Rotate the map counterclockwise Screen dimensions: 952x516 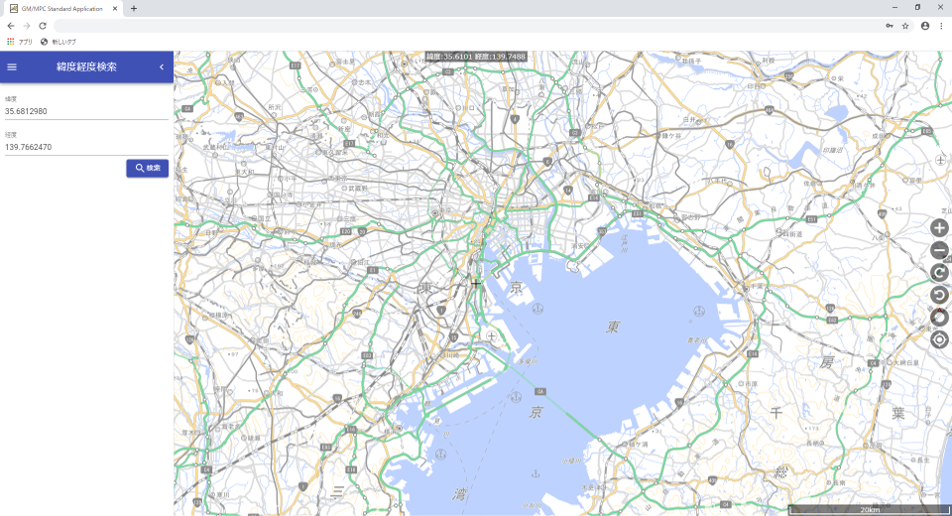point(938,295)
